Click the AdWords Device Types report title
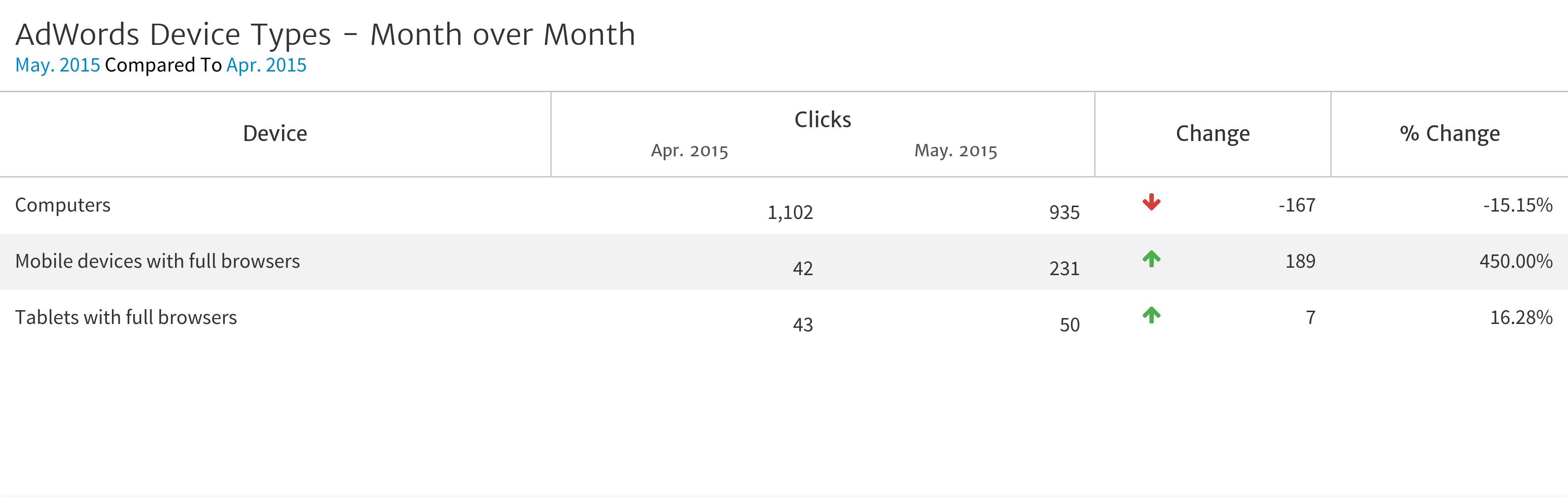The width and height of the screenshot is (1568, 500). pos(325,34)
